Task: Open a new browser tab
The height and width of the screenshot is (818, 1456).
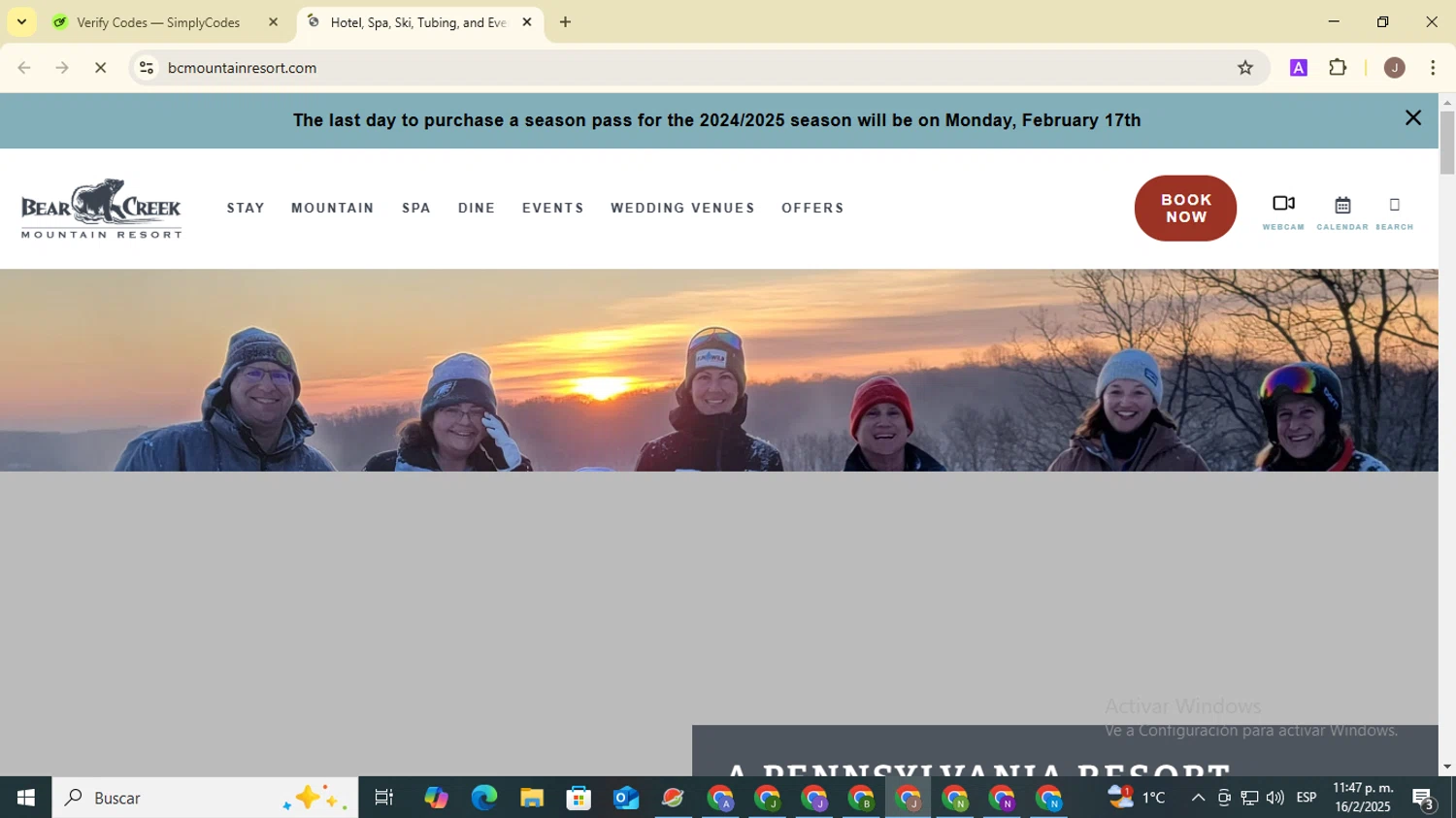Action: 565,22
